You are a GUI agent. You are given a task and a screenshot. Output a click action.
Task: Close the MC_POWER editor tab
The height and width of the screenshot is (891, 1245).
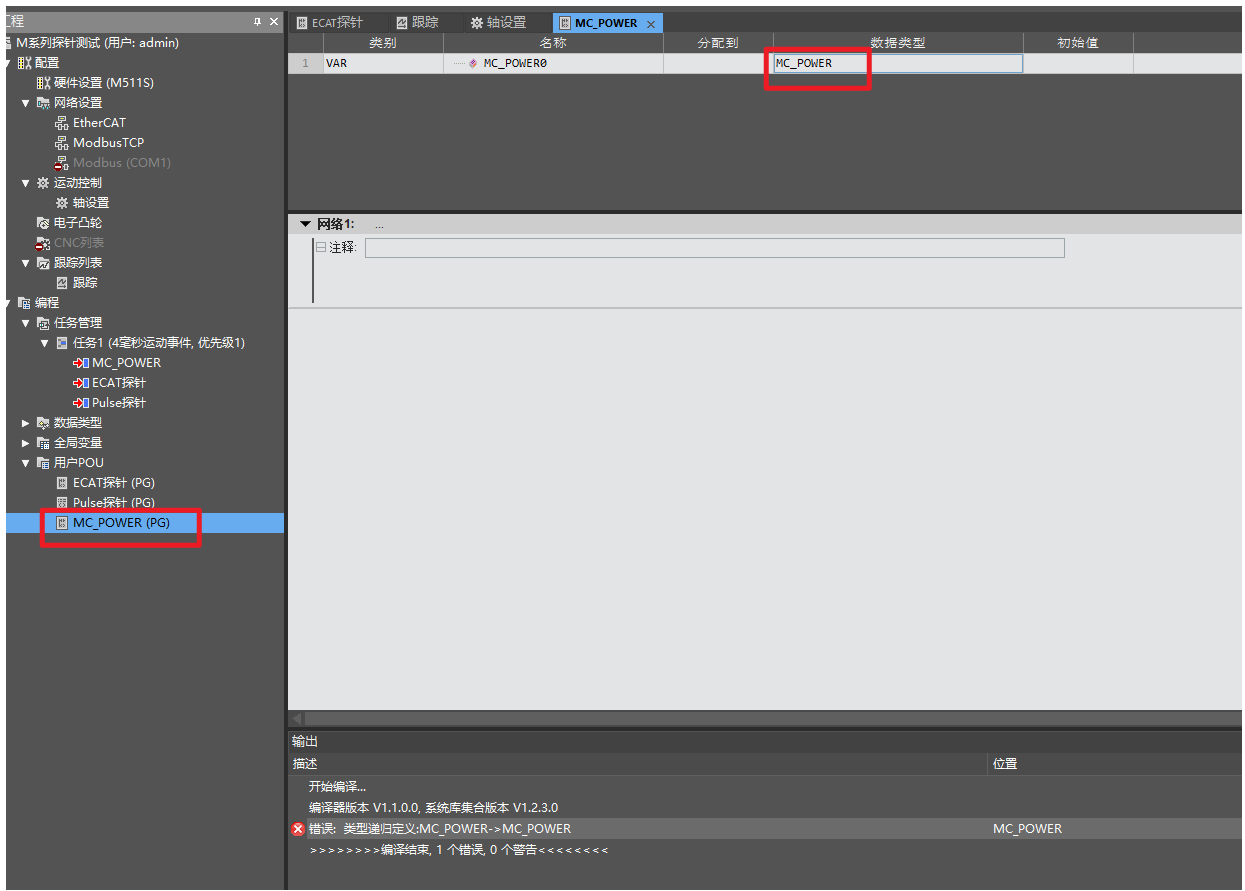click(651, 24)
